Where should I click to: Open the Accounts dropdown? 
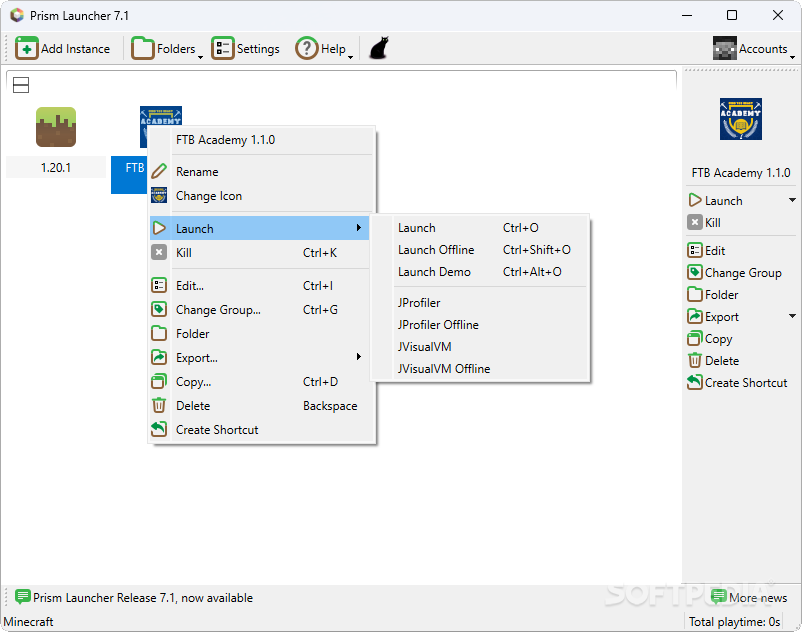(x=754, y=49)
